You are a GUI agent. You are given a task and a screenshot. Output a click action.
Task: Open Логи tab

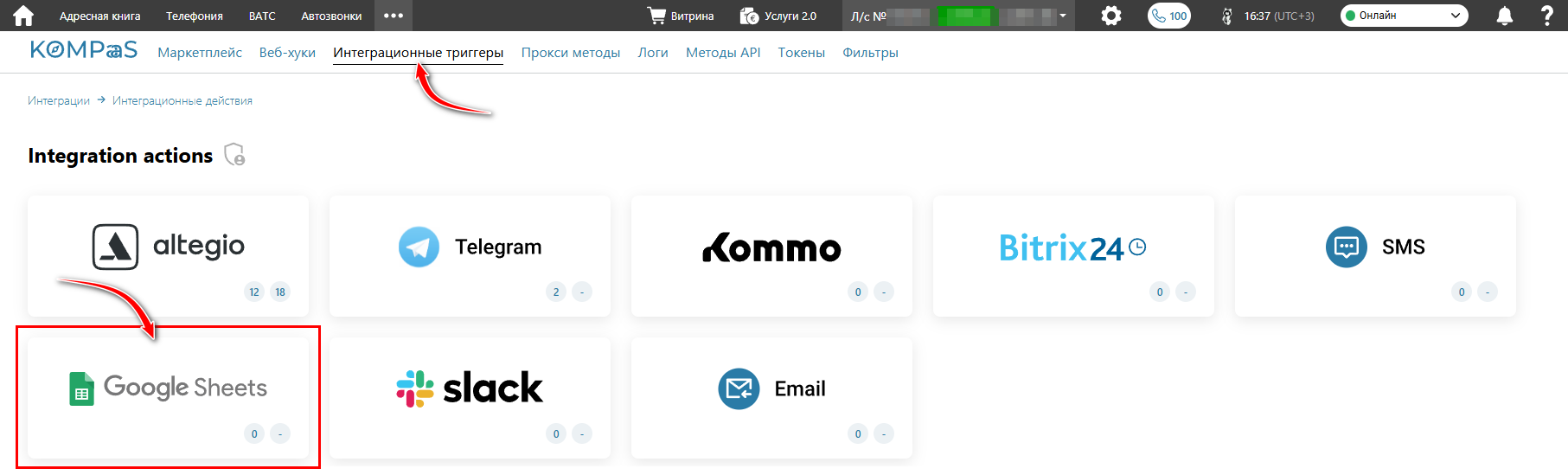click(x=653, y=53)
